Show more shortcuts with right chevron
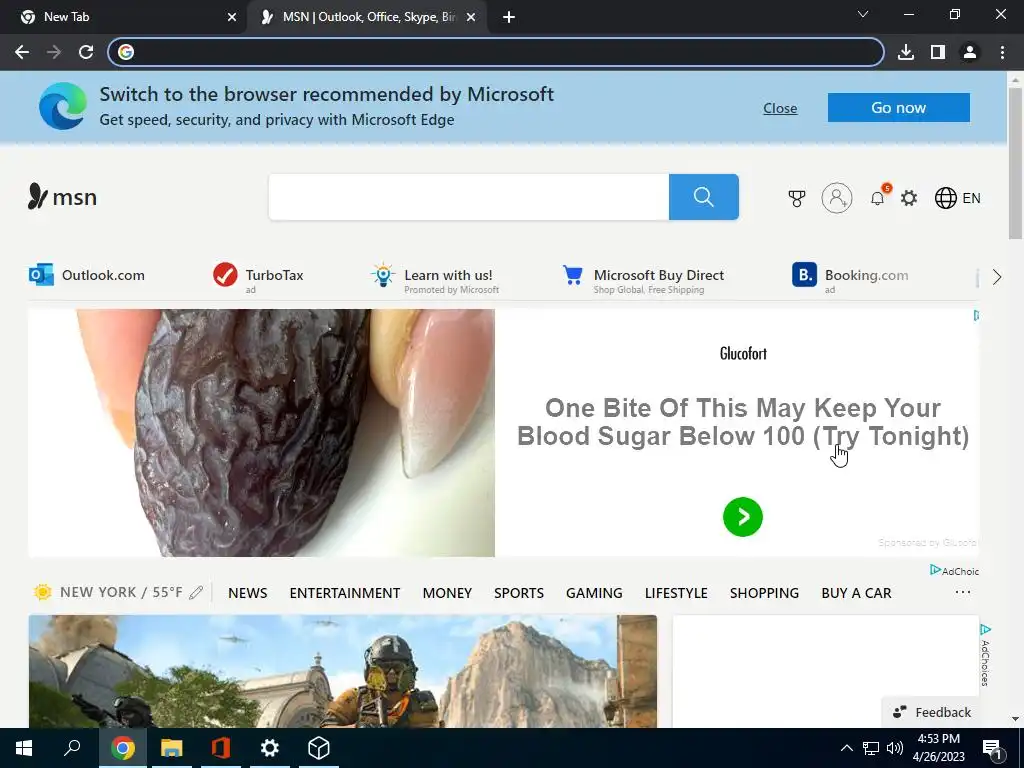 997,277
